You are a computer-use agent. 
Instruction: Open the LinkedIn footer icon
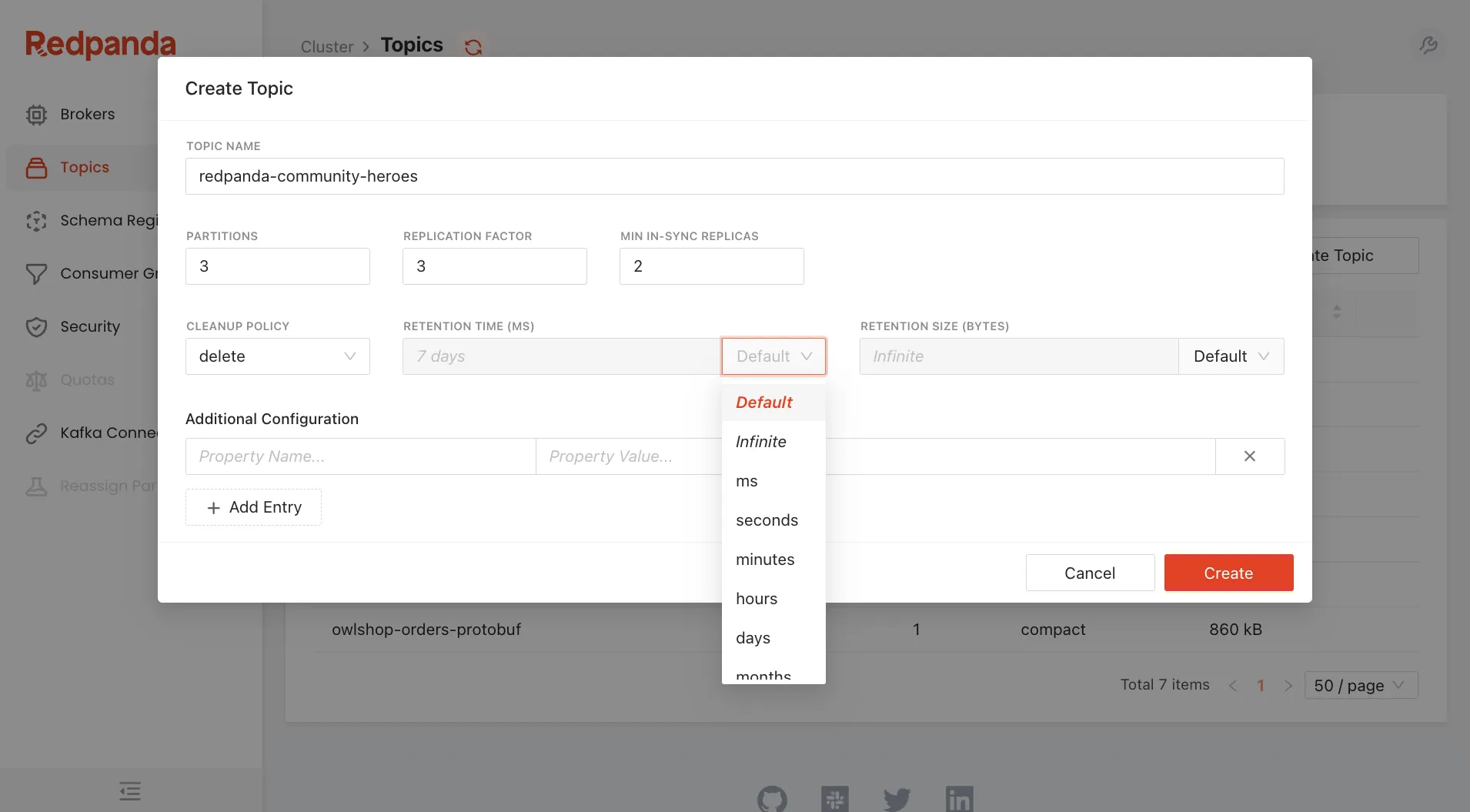tap(960, 800)
